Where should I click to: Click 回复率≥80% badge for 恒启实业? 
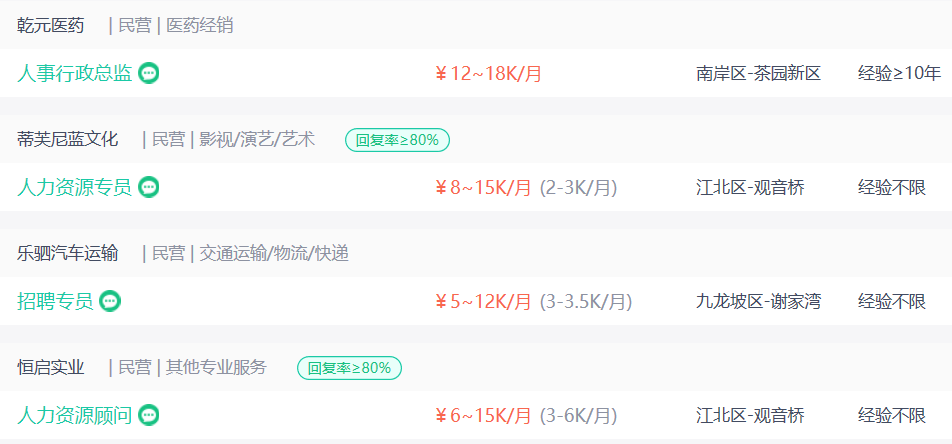[349, 368]
